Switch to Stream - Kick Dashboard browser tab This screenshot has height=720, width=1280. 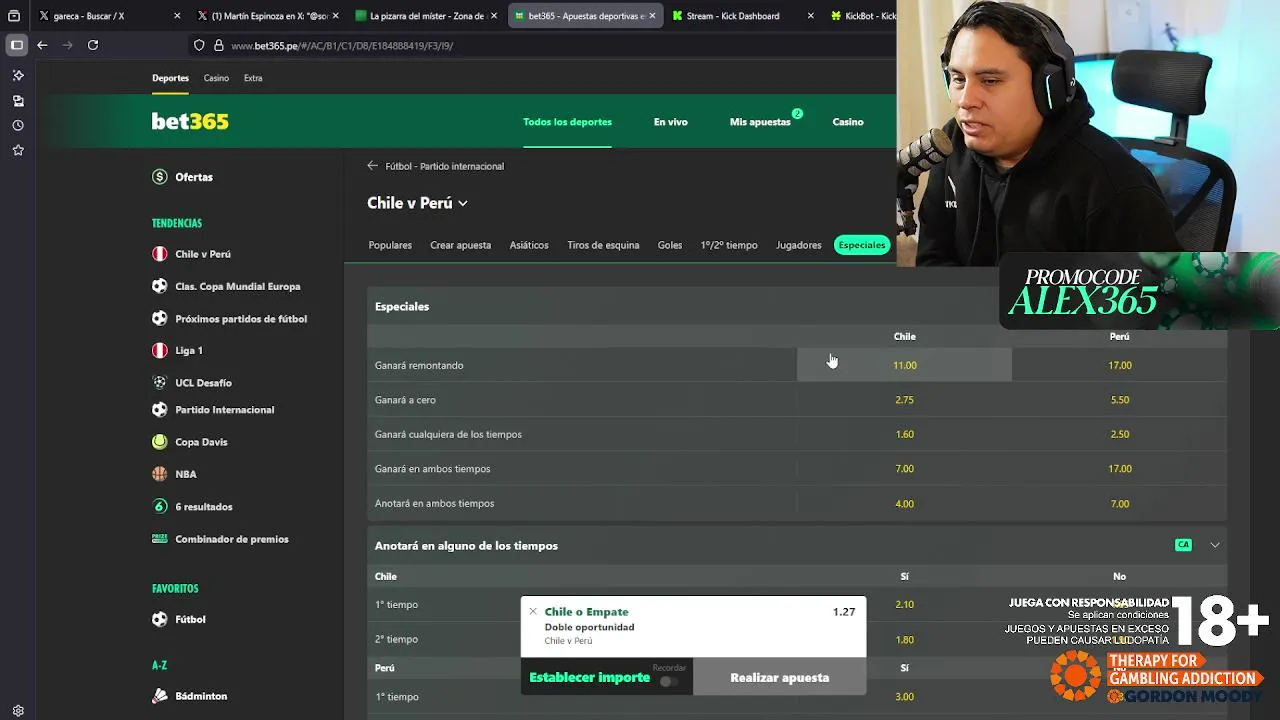[743, 16]
